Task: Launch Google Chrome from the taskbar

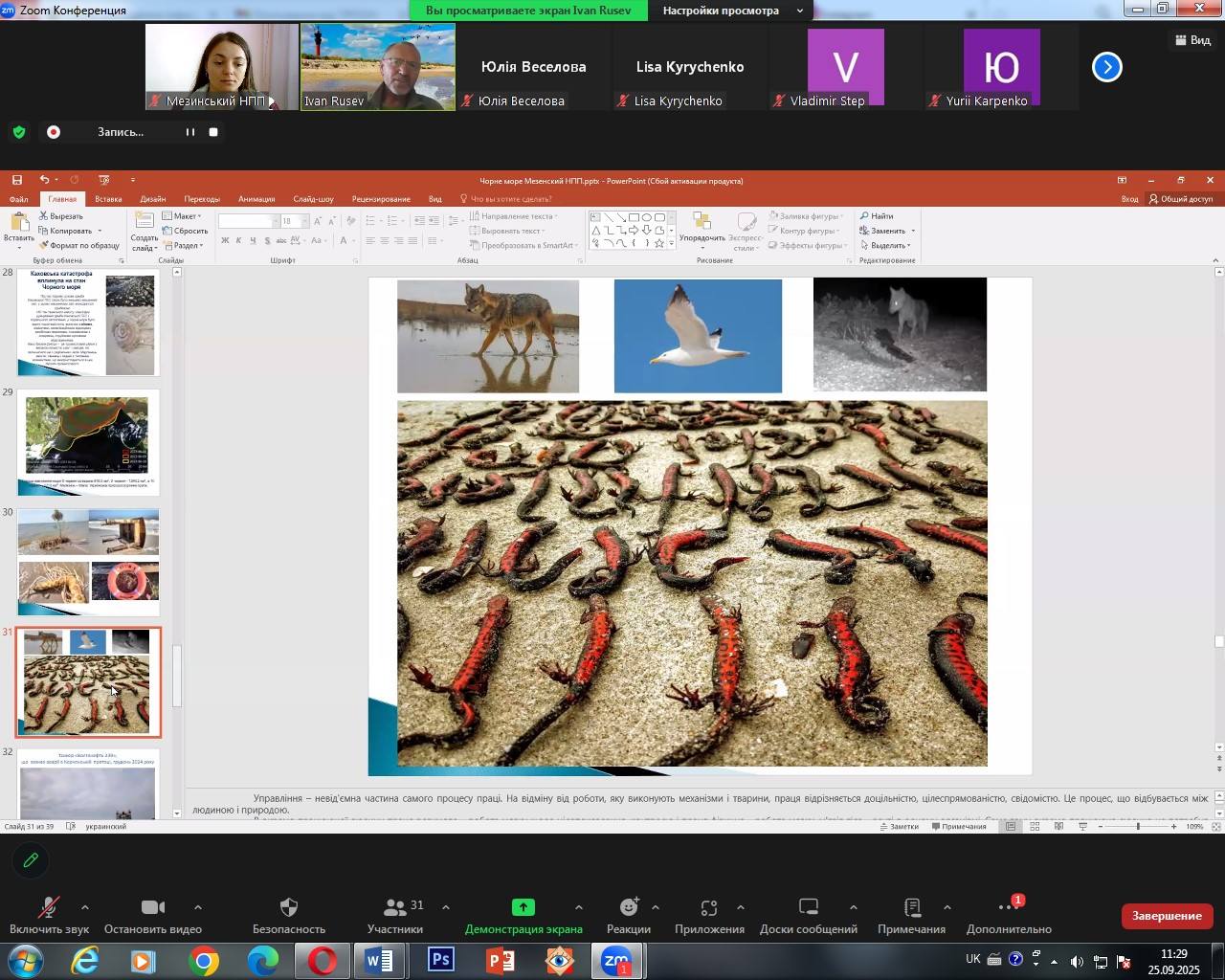Action: click(x=203, y=961)
